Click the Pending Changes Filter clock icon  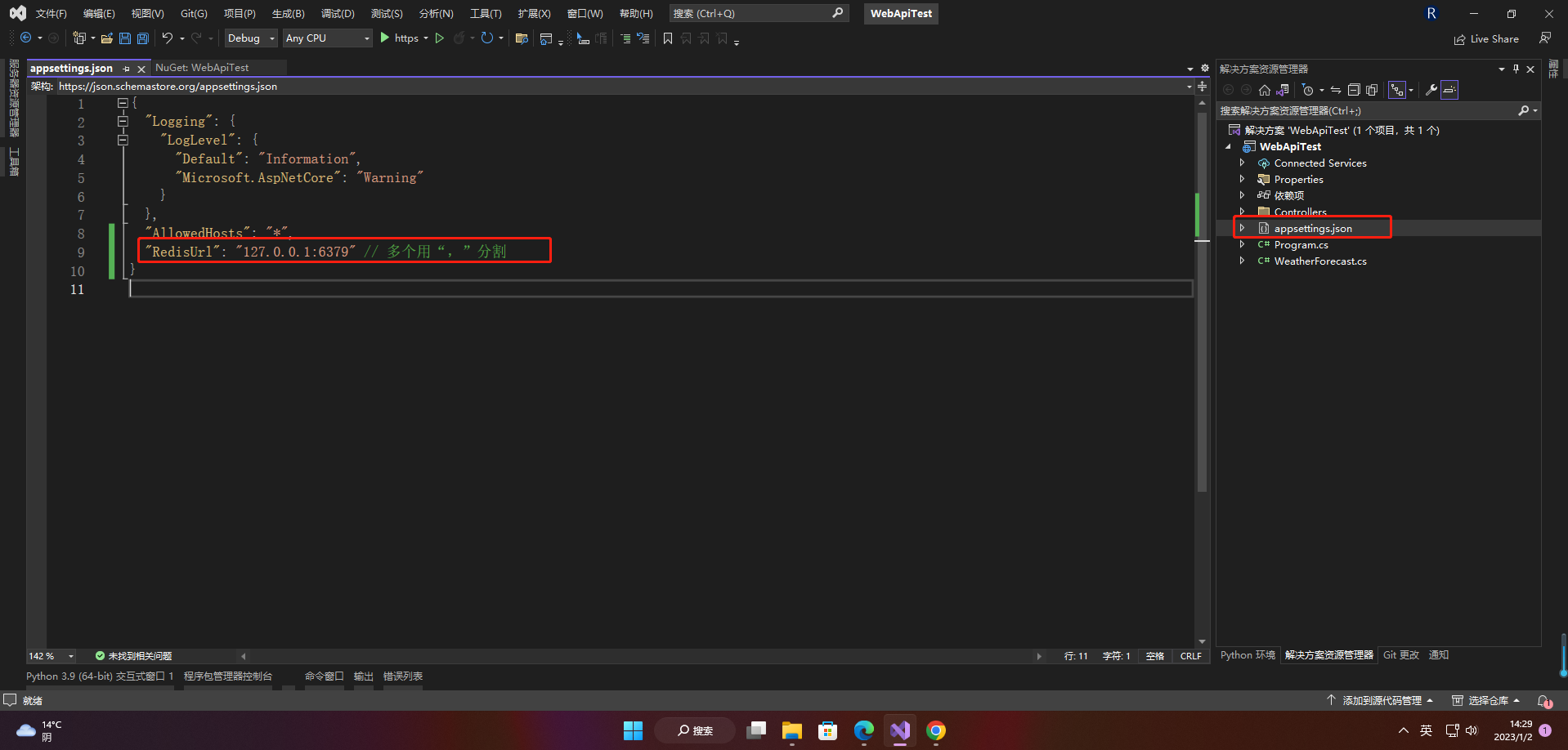pyautogui.click(x=1308, y=90)
